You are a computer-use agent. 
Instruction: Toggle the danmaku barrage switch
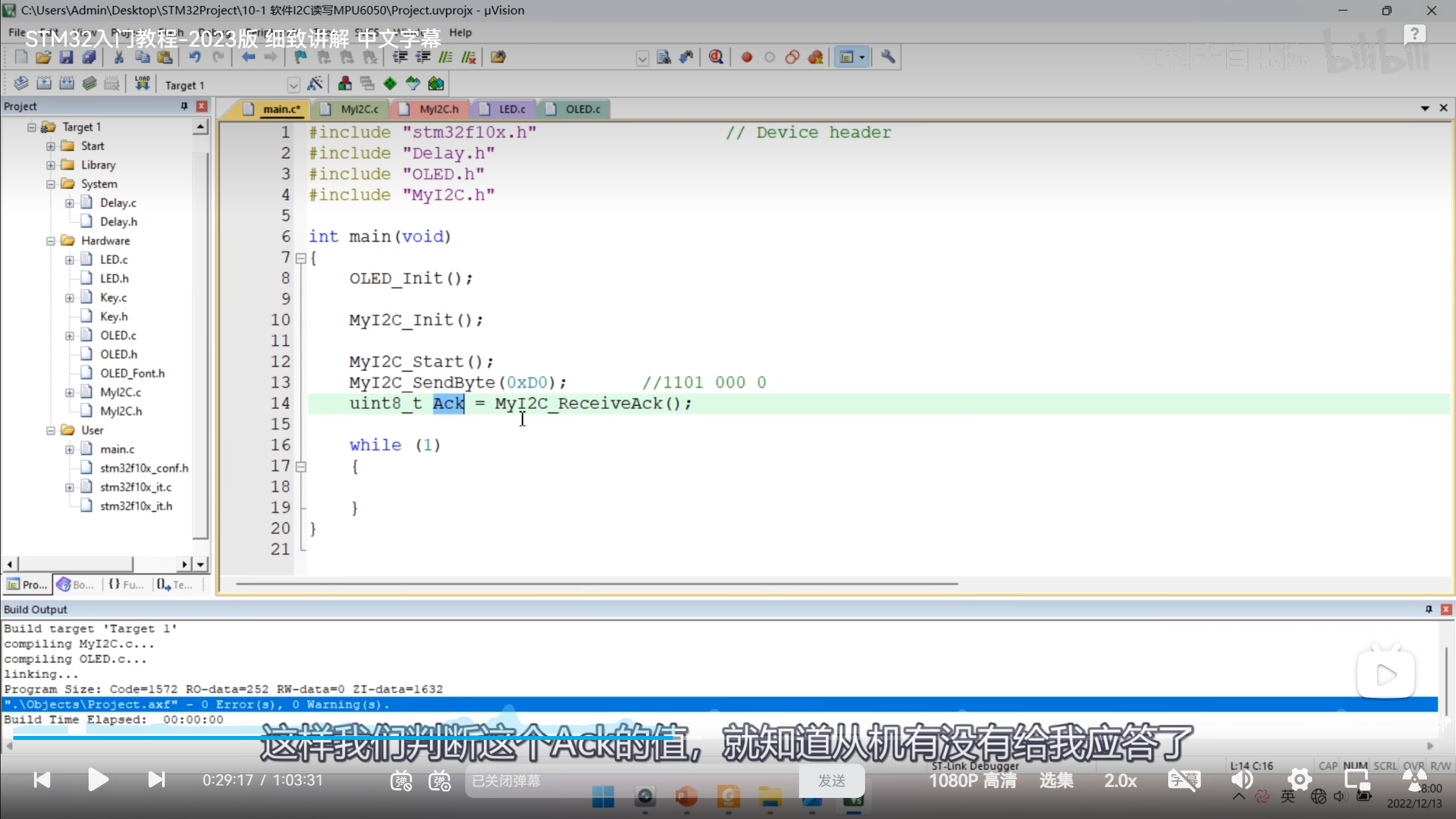[x=401, y=780]
